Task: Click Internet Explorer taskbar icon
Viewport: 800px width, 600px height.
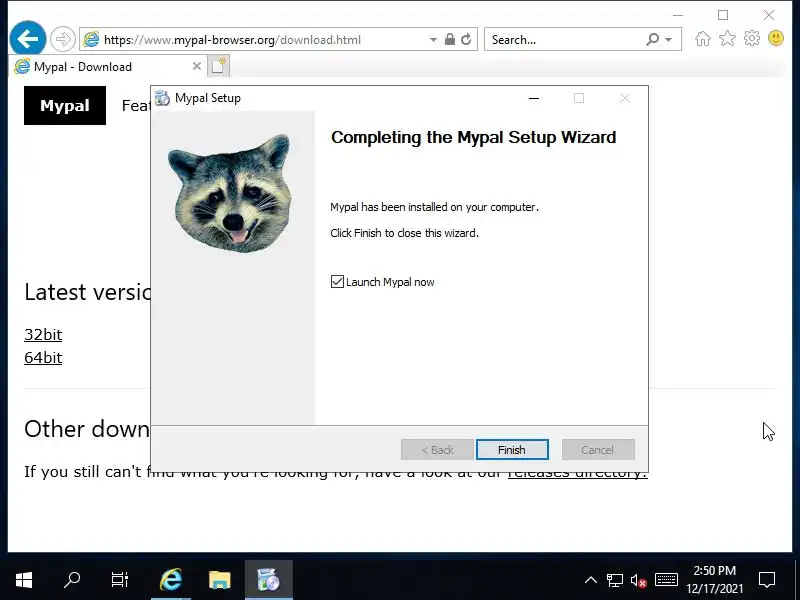Action: pos(171,580)
